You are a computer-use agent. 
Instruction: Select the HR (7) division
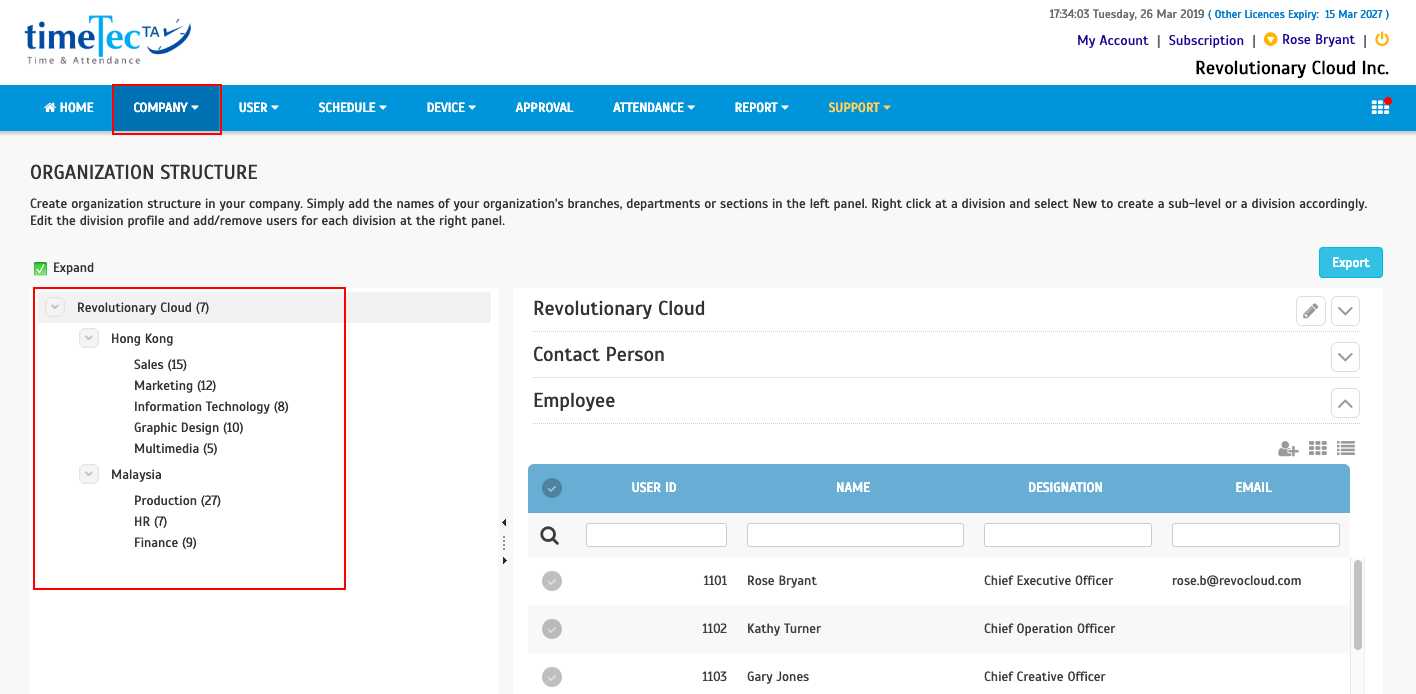151,522
